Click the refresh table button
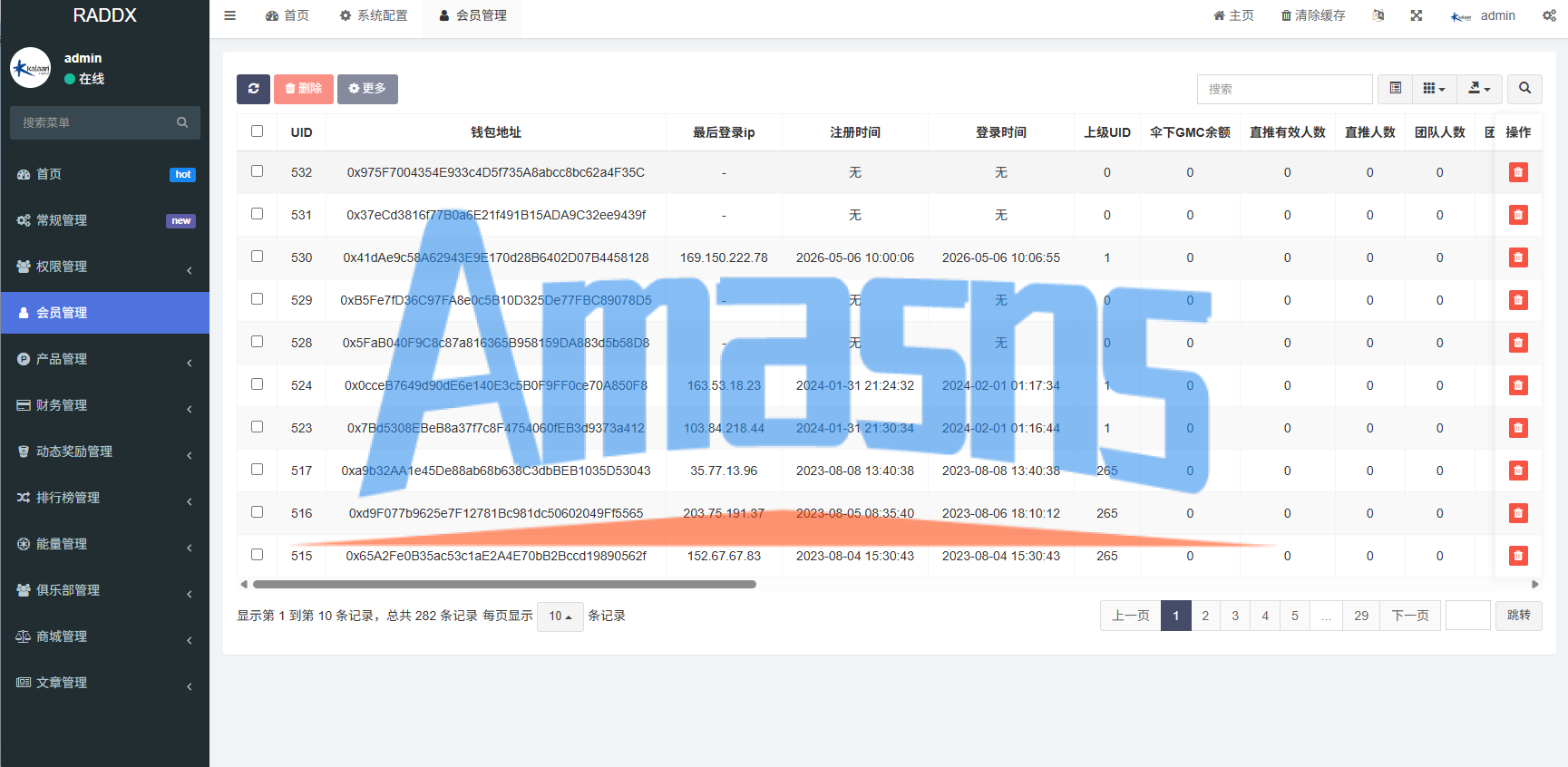 253,89
